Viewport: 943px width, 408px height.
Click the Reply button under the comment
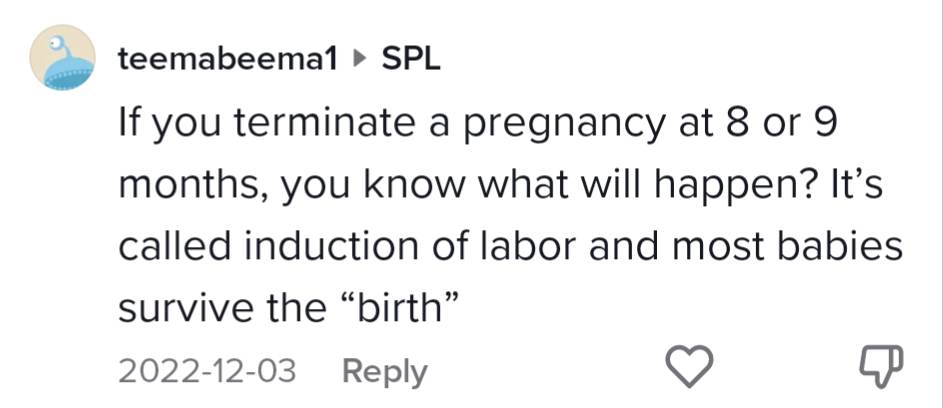(384, 372)
